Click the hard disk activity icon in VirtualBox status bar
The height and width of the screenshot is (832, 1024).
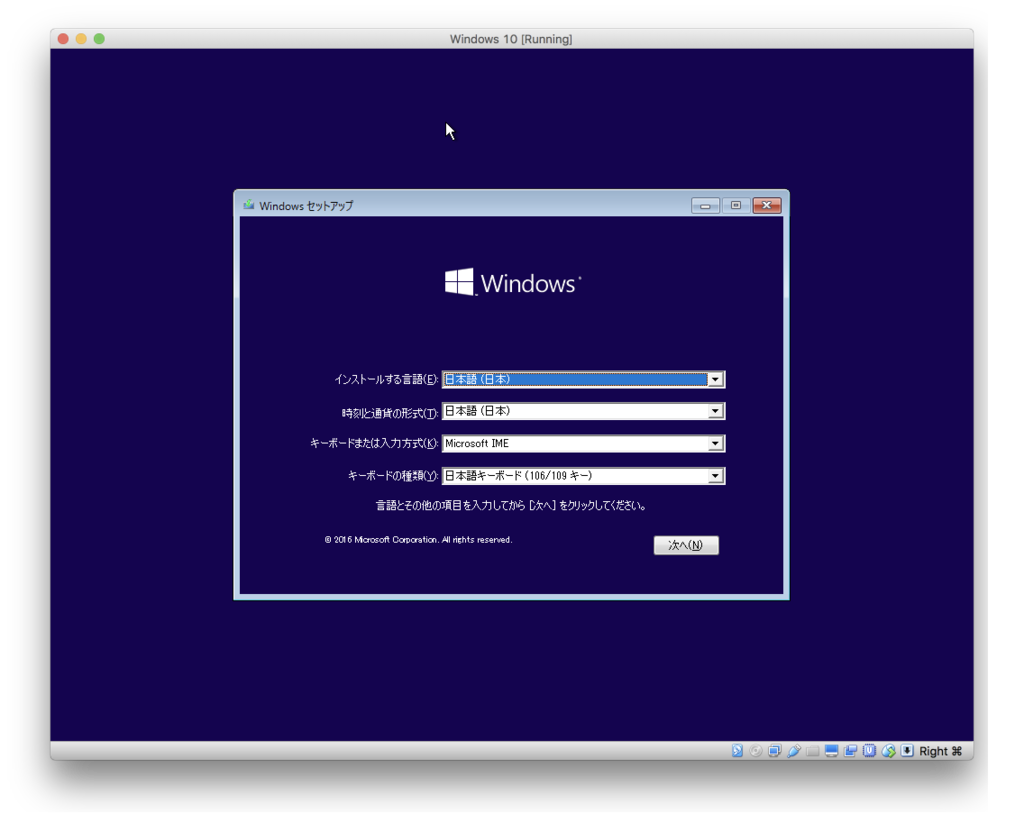click(x=737, y=751)
